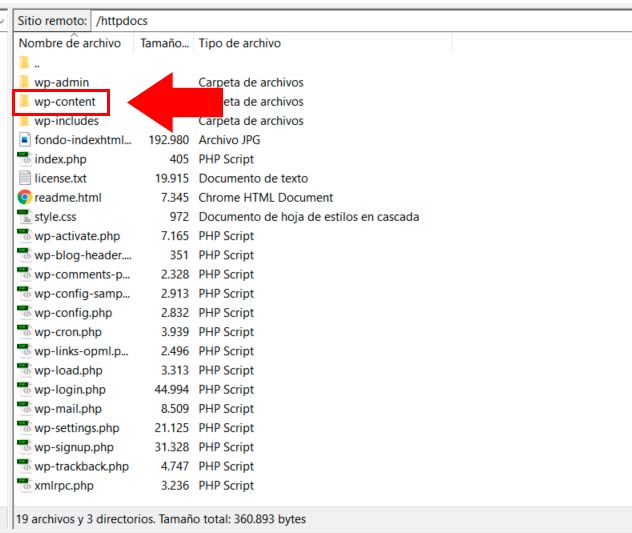Click the wp-includes folder icon

pos(24,121)
